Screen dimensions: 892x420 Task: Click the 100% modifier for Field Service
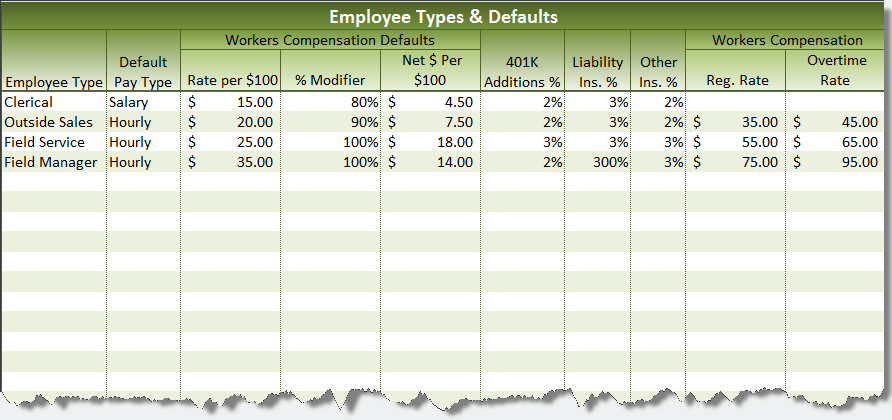(331, 142)
